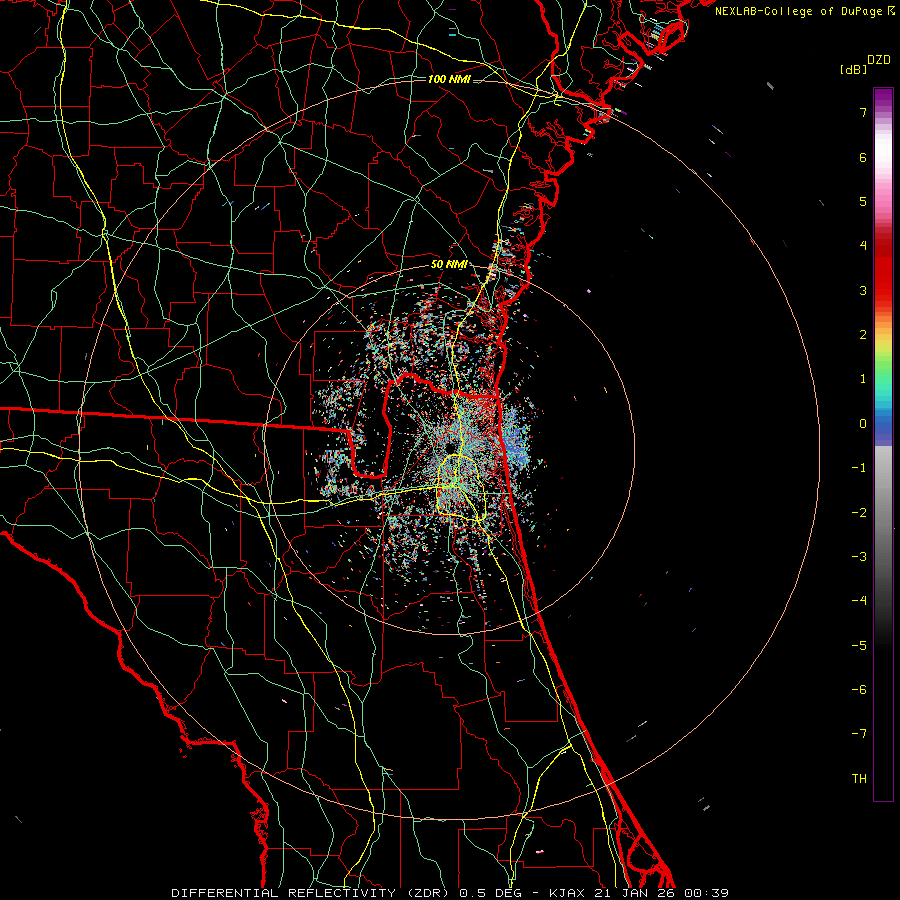Click the 50 NMI range ring label
The image size is (900, 900).
pos(449,265)
